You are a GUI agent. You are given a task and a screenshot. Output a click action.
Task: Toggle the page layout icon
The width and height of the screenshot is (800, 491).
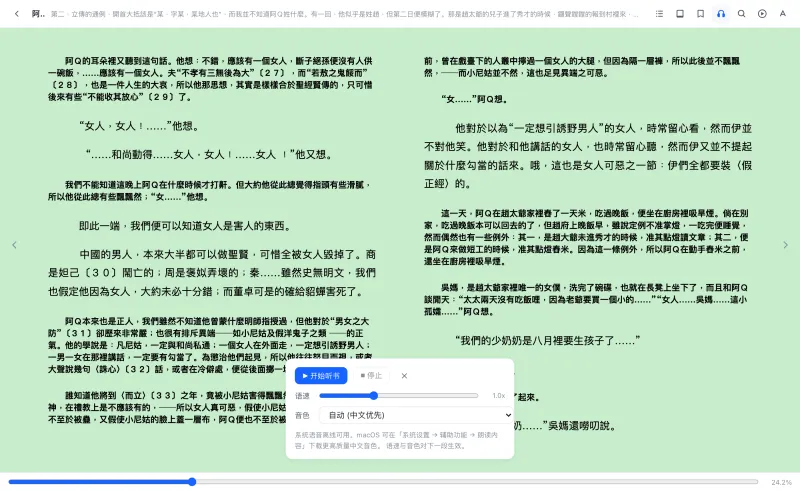[680, 14]
